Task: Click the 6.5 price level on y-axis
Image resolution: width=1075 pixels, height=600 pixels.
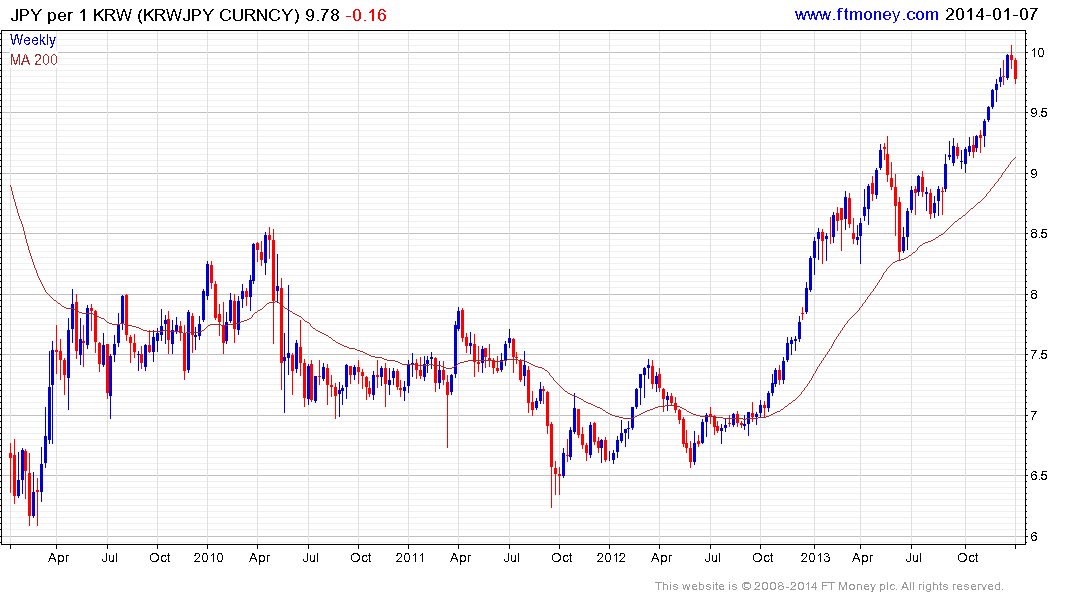Action: pyautogui.click(x=1039, y=475)
